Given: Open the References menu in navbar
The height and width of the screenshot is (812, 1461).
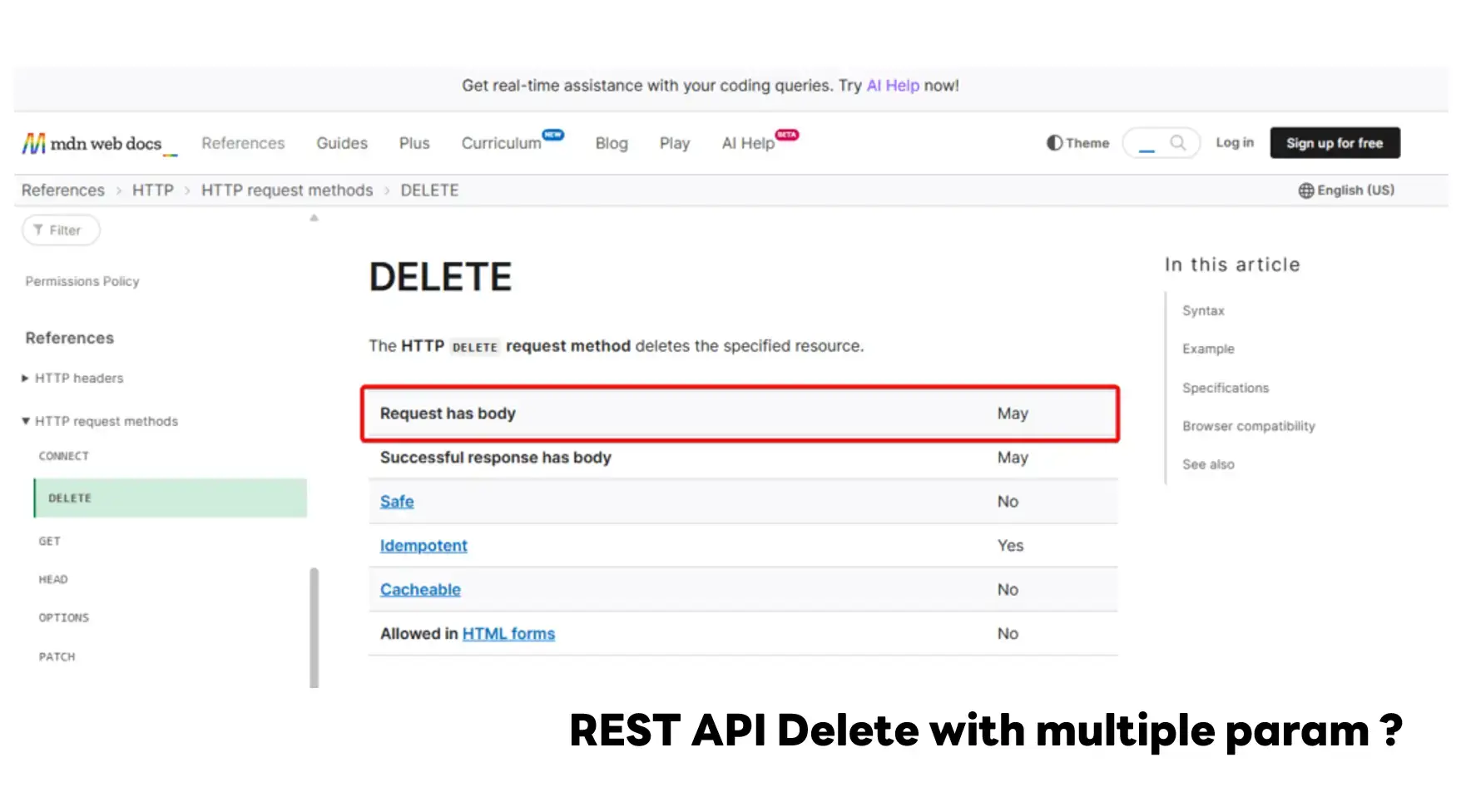Looking at the screenshot, I should coord(243,144).
